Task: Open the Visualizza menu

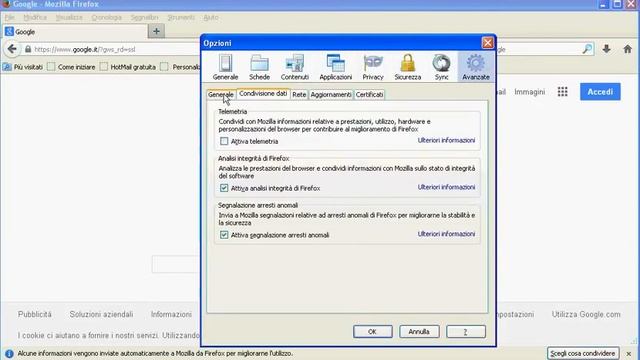Action: click(x=69, y=18)
